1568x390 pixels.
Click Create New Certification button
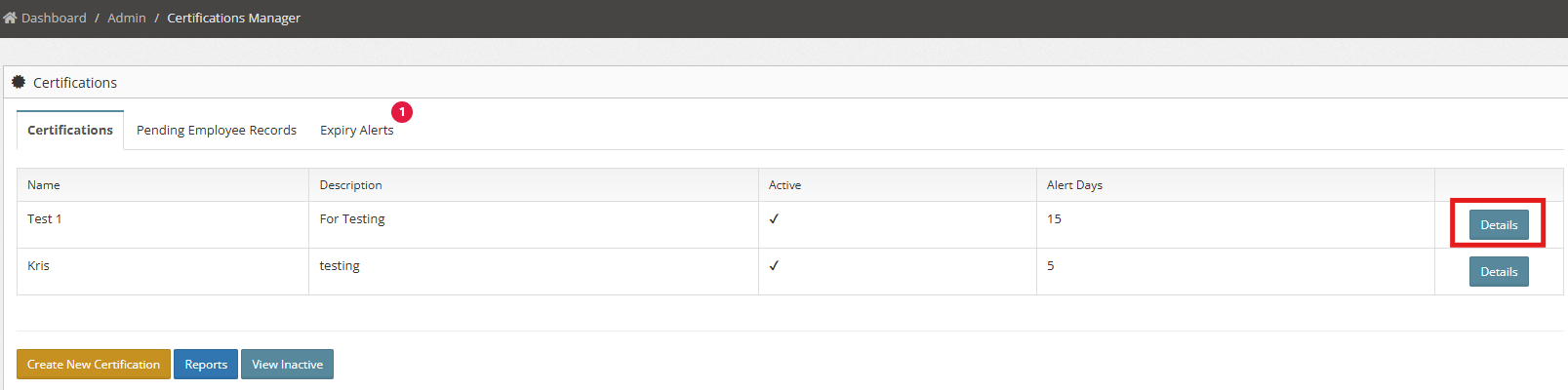pyautogui.click(x=94, y=364)
